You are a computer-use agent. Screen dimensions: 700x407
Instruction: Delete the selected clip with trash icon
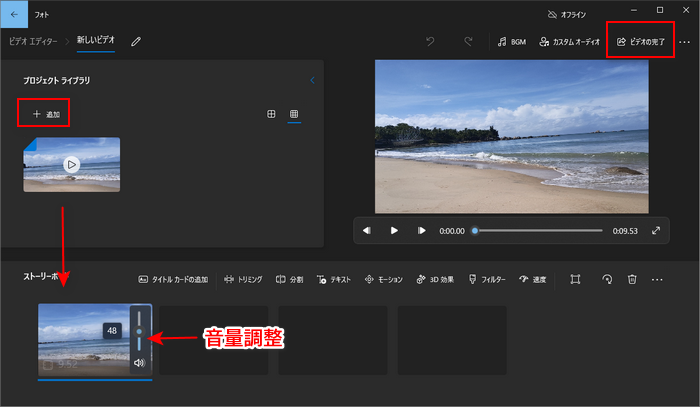pos(632,279)
